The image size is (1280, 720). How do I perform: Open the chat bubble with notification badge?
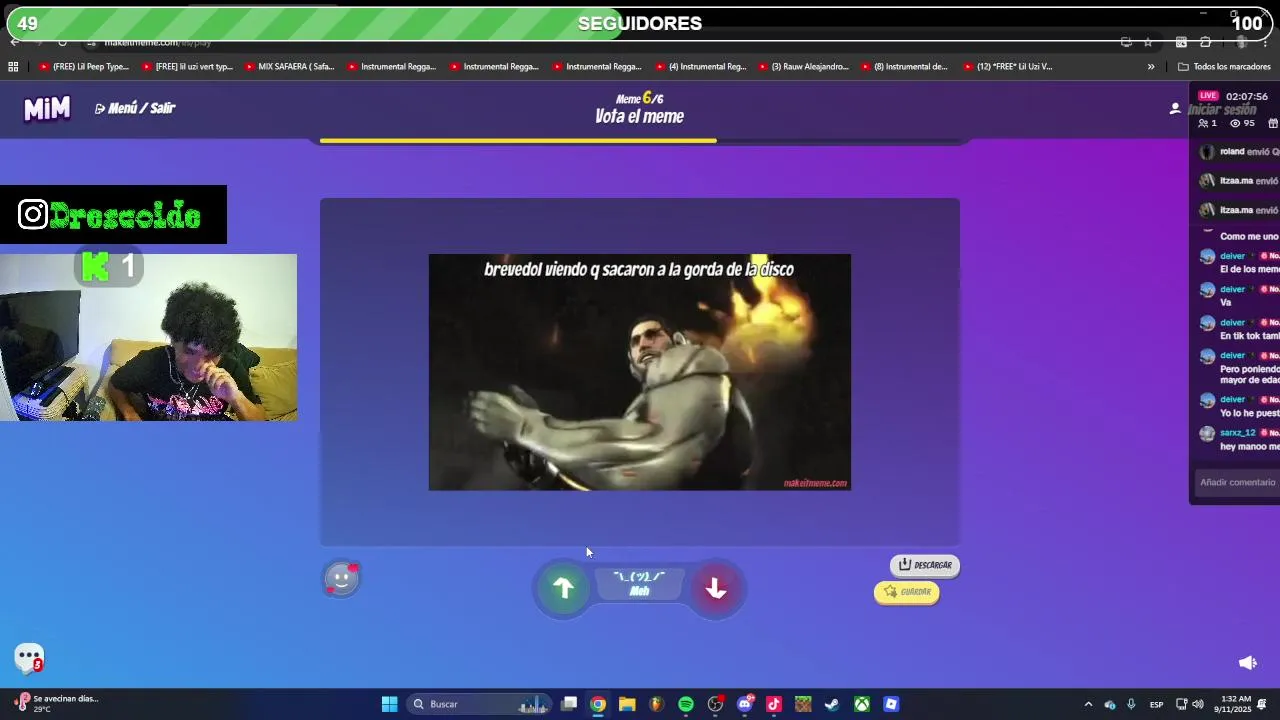pos(29,657)
